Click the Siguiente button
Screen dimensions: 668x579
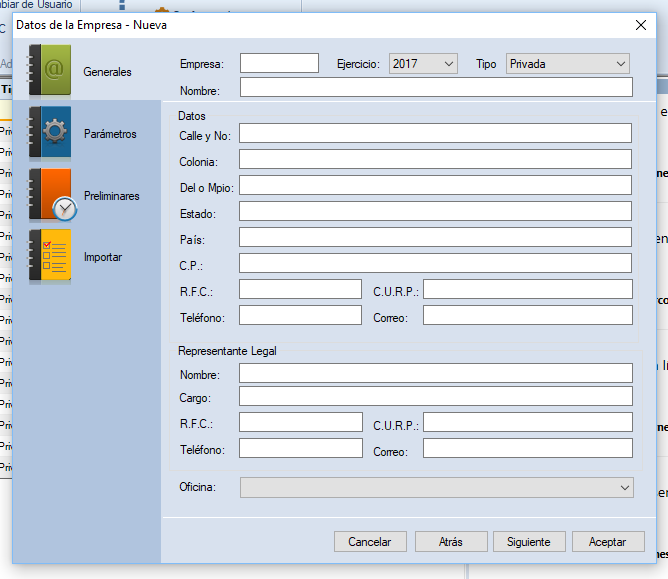coord(529,542)
